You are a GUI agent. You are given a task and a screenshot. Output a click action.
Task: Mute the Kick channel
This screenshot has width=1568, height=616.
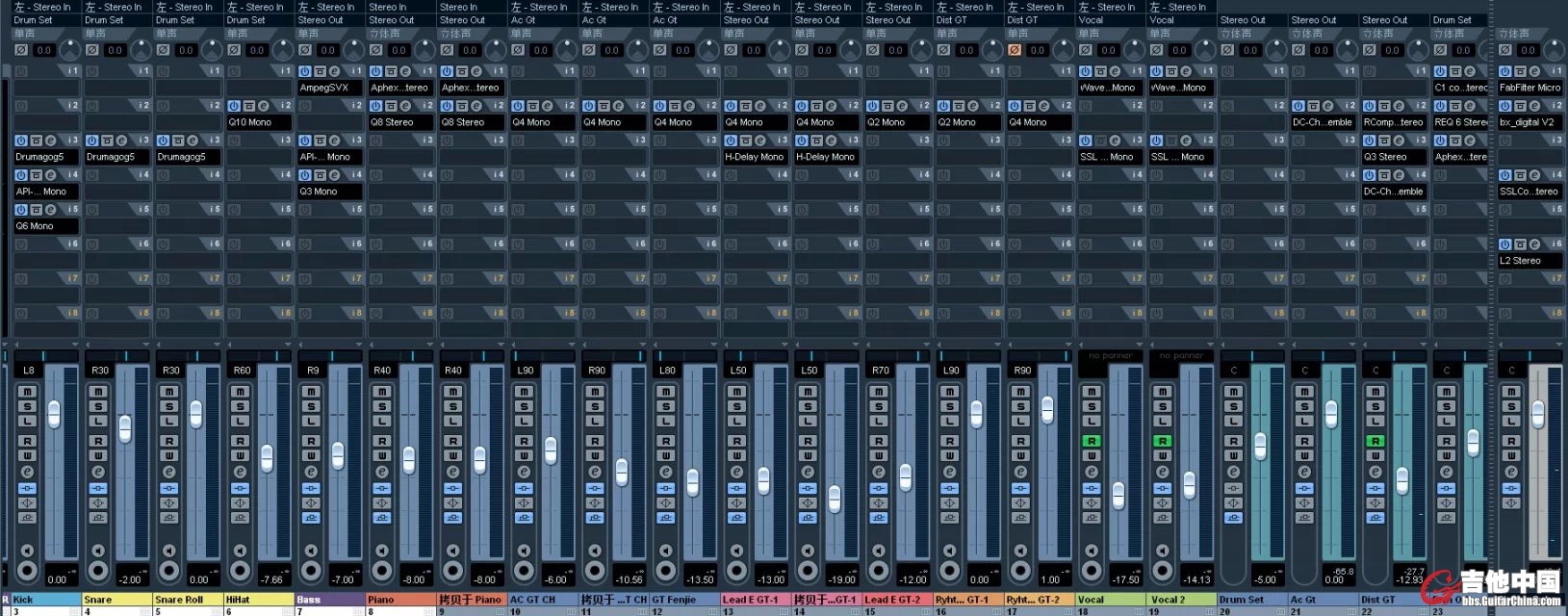[x=27, y=392]
